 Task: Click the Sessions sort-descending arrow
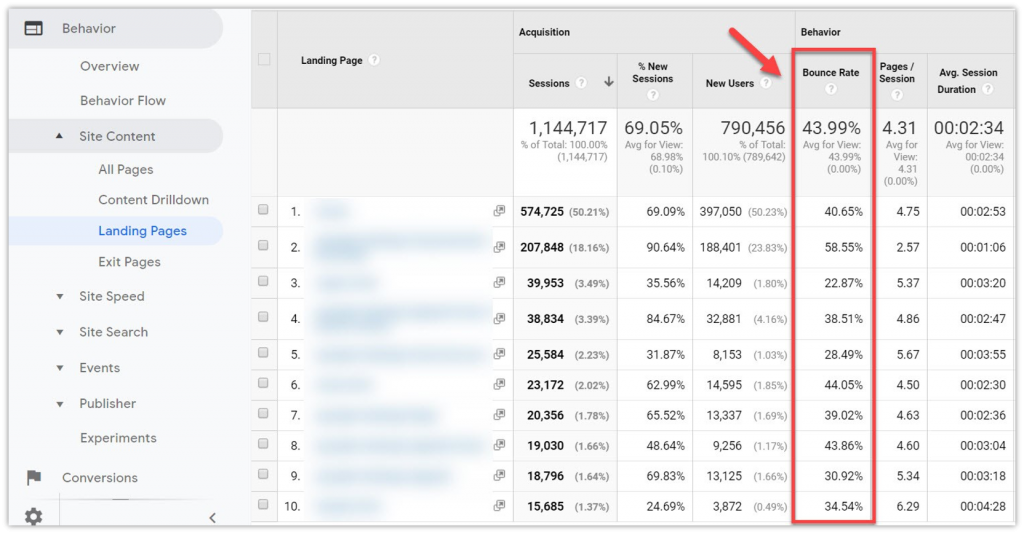click(x=609, y=82)
